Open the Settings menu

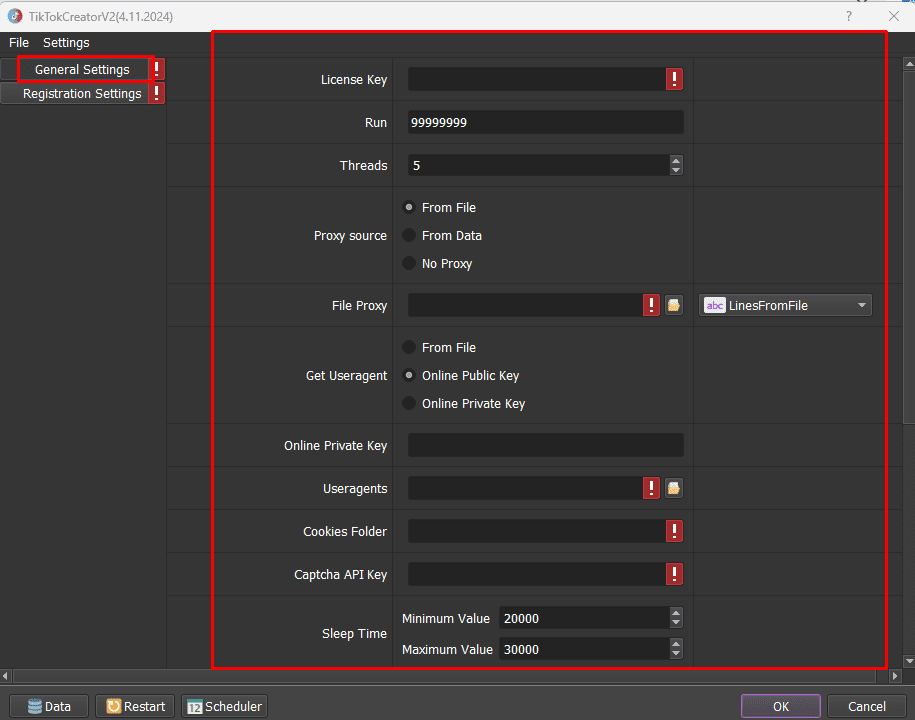tap(66, 43)
